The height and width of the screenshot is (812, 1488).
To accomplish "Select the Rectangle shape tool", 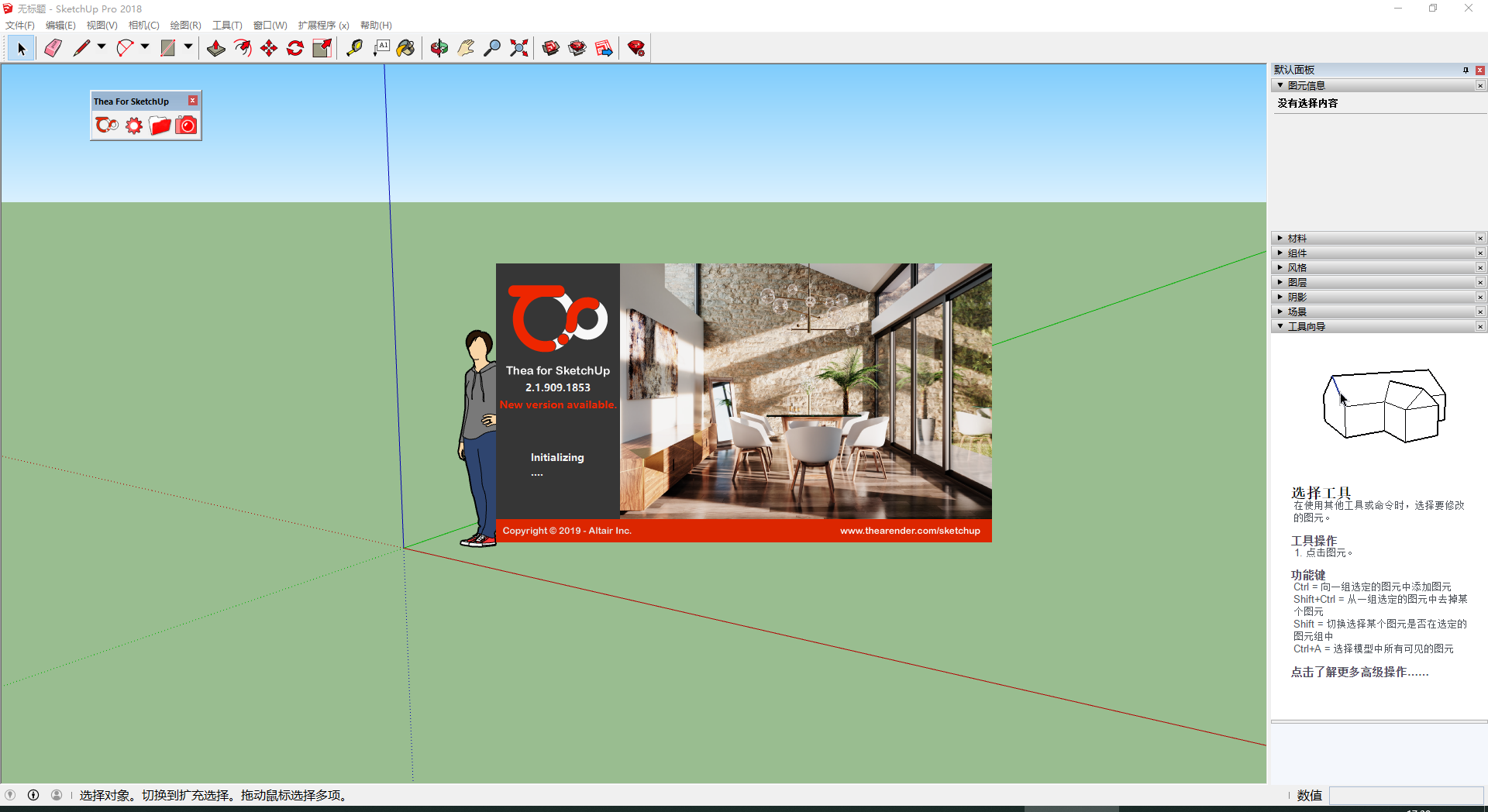I will pos(167,49).
